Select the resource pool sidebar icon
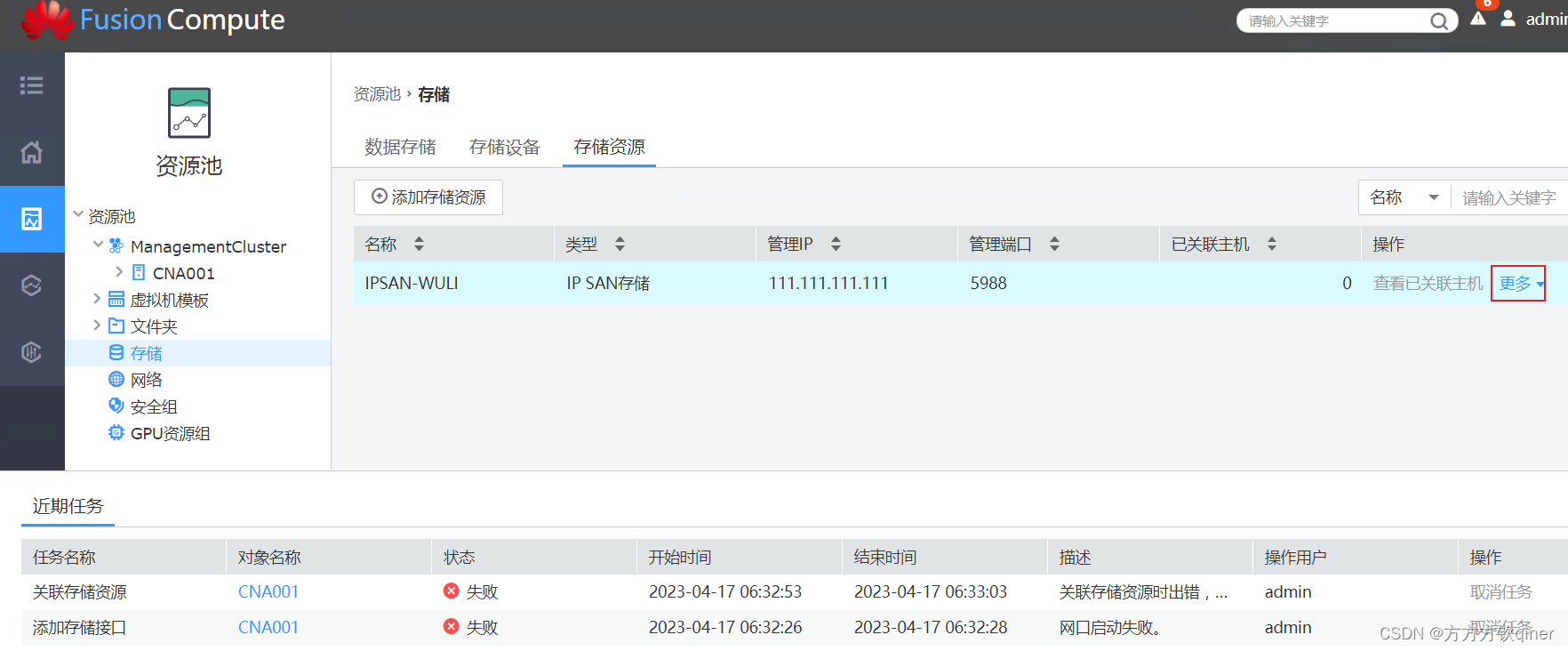 (32, 219)
